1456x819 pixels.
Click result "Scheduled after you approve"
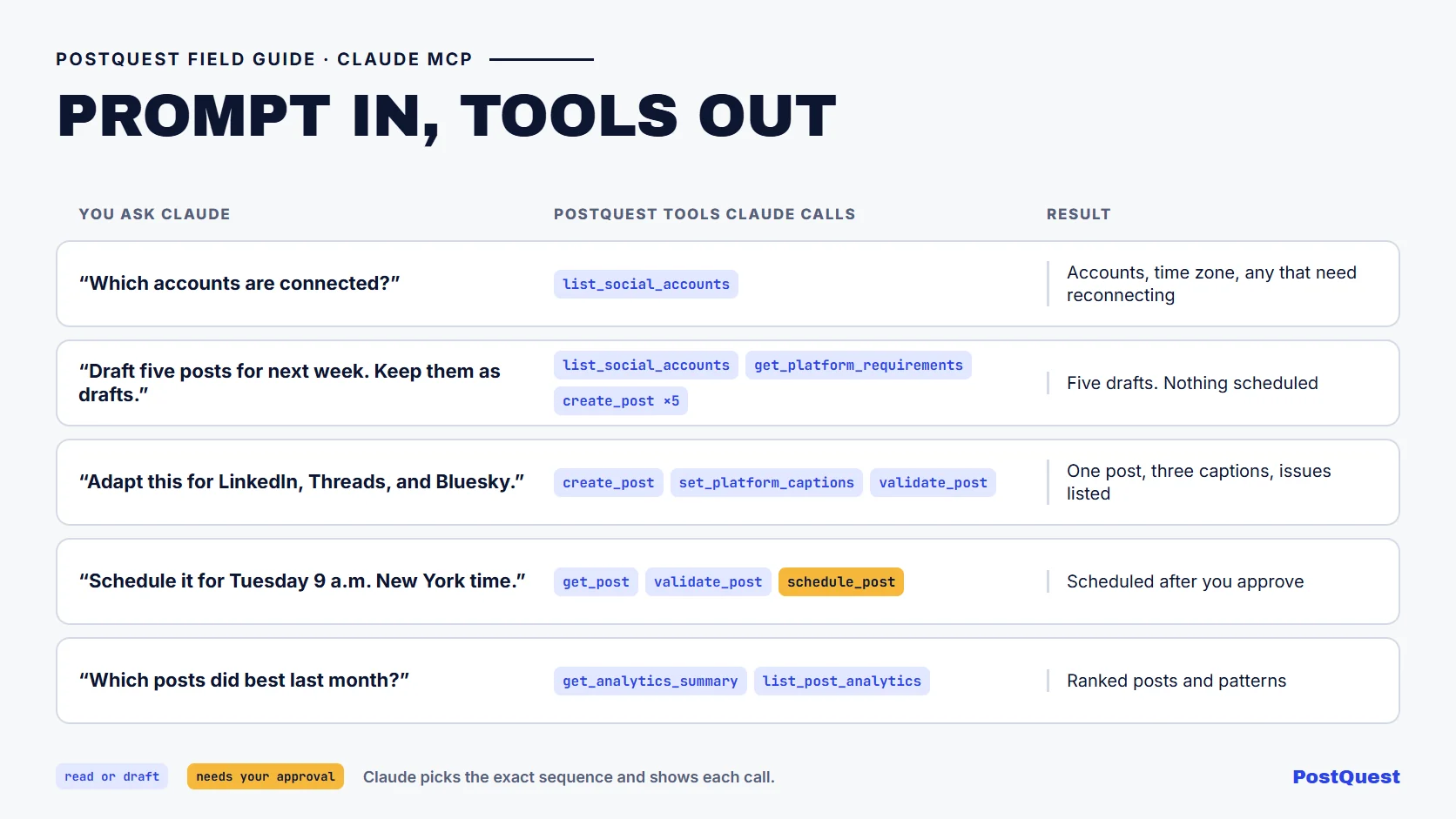pyautogui.click(x=1185, y=581)
